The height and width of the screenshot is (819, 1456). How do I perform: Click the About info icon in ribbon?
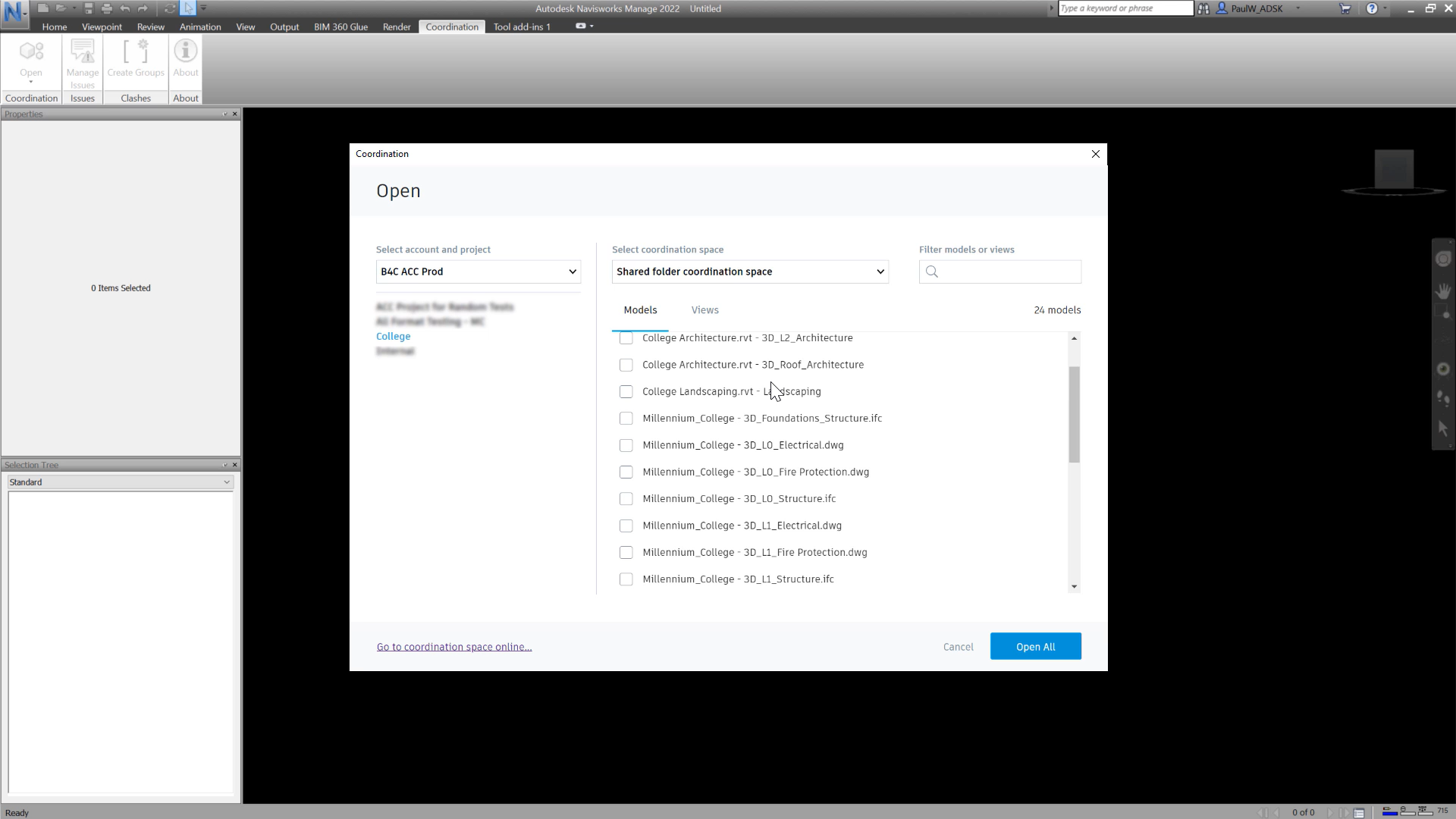click(x=185, y=52)
